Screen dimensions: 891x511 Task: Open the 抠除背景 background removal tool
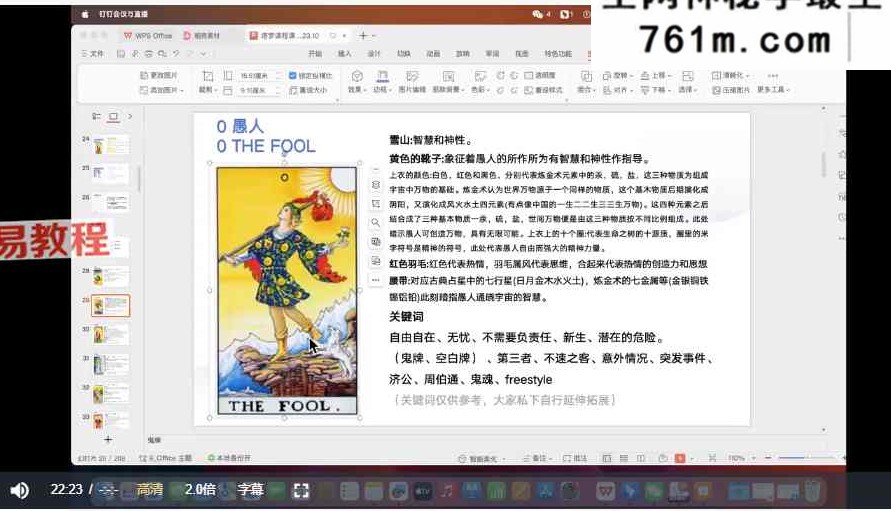448,82
